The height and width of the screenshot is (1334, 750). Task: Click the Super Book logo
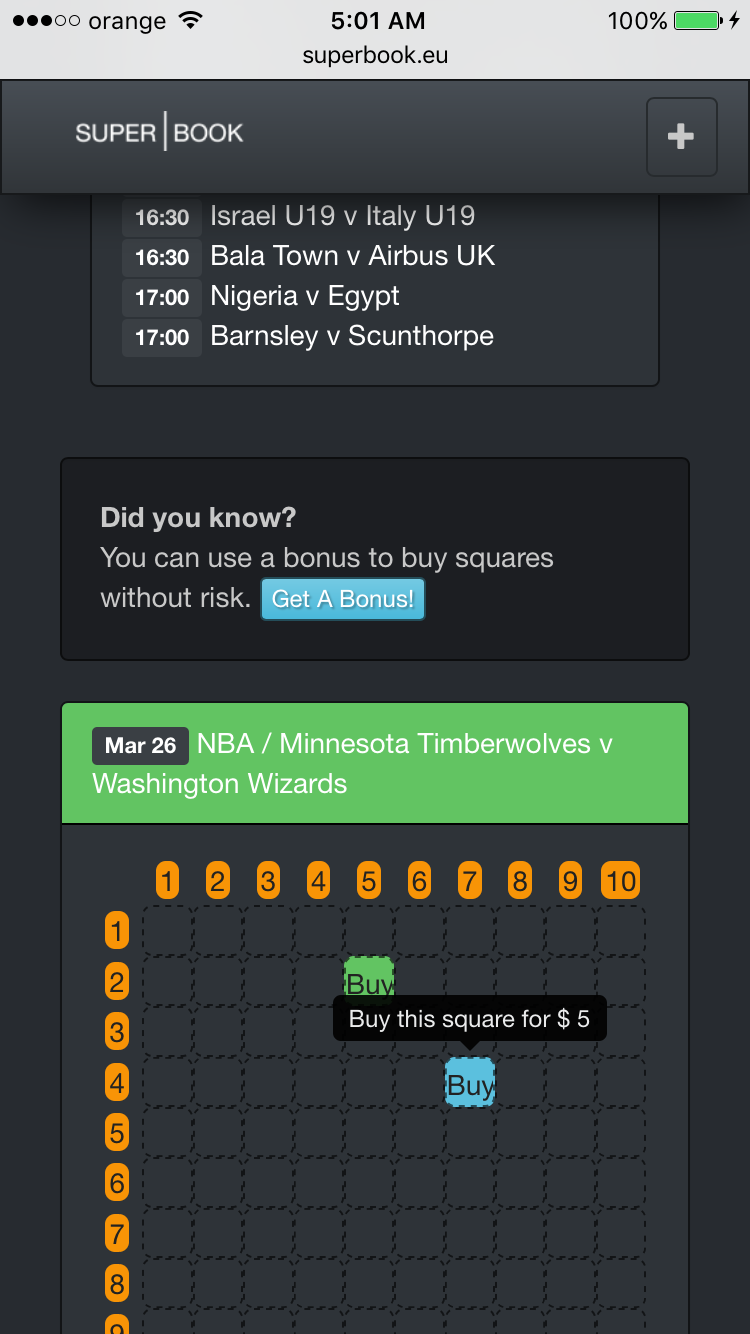[x=159, y=133]
